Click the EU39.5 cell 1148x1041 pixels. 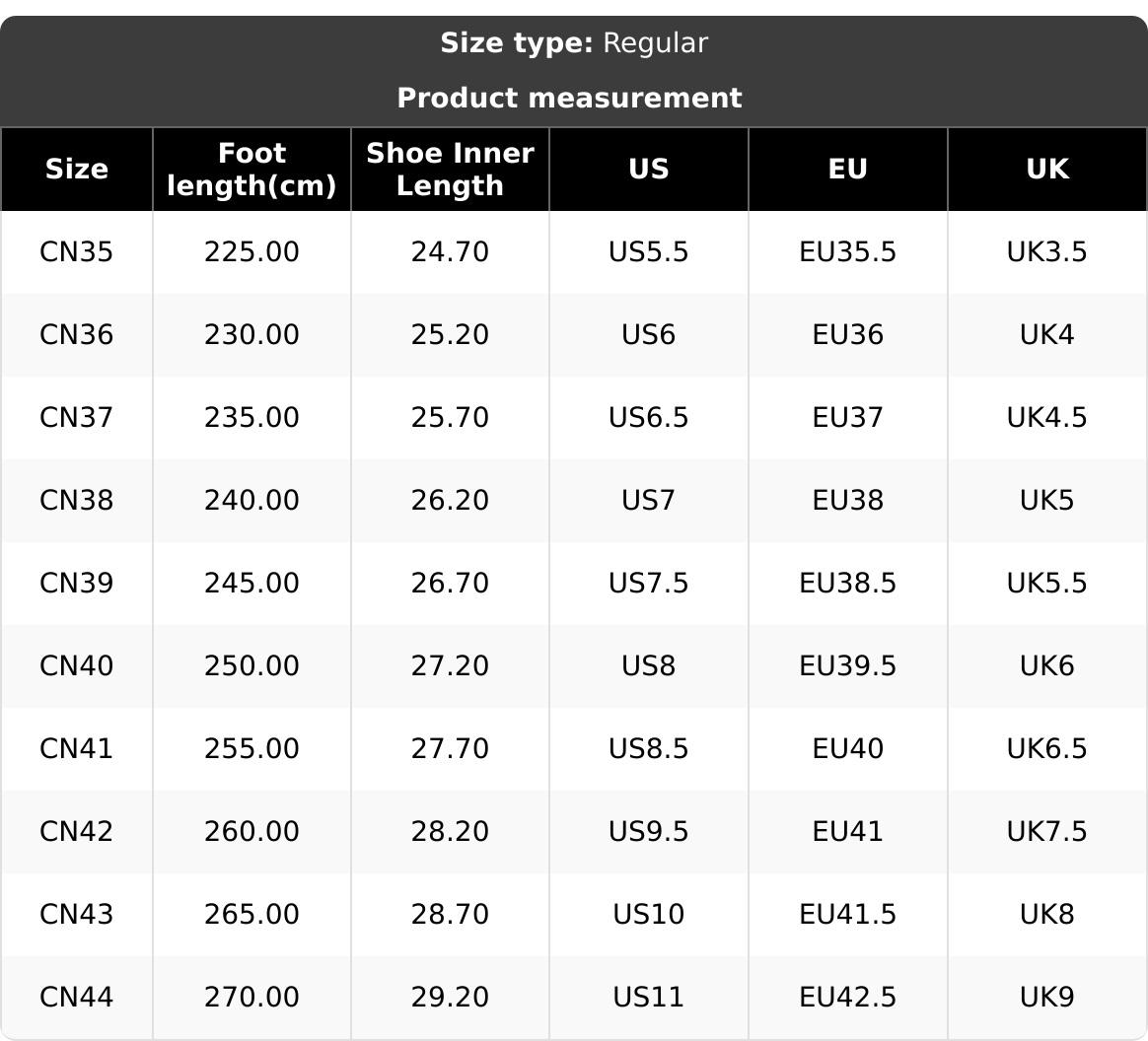pos(847,666)
